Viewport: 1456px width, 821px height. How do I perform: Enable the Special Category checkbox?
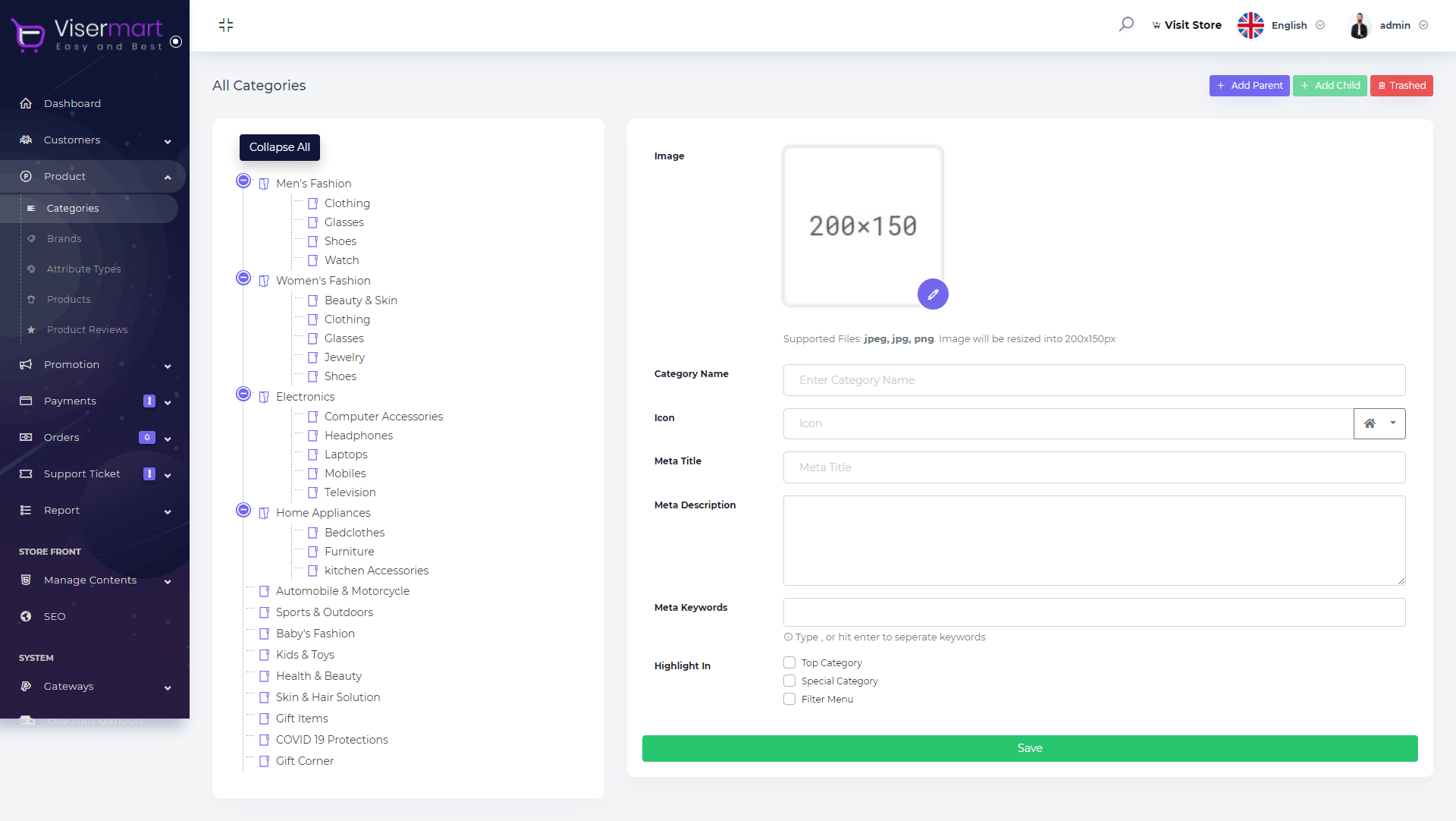click(x=789, y=680)
